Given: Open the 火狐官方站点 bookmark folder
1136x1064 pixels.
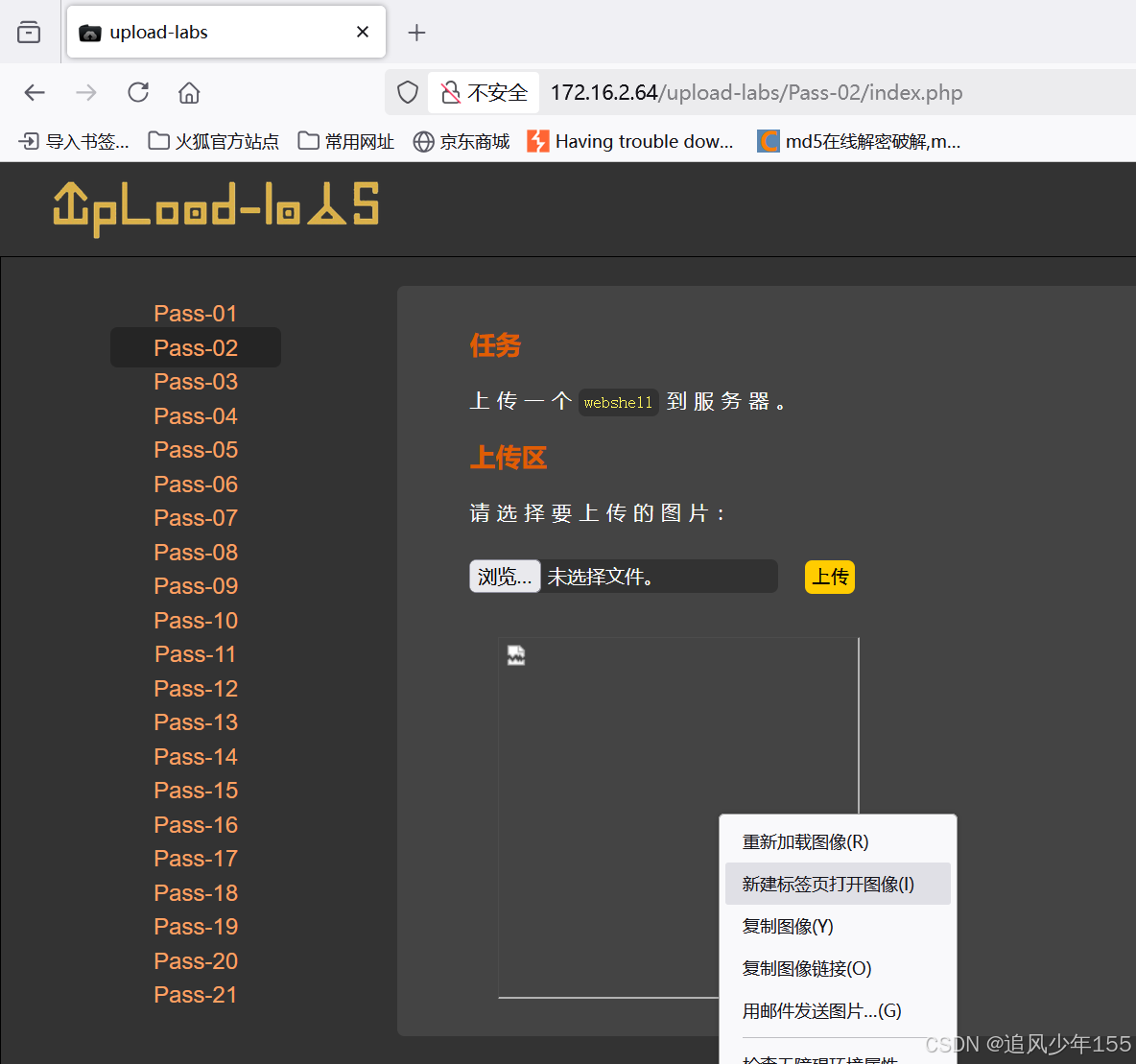Looking at the screenshot, I should (x=213, y=141).
